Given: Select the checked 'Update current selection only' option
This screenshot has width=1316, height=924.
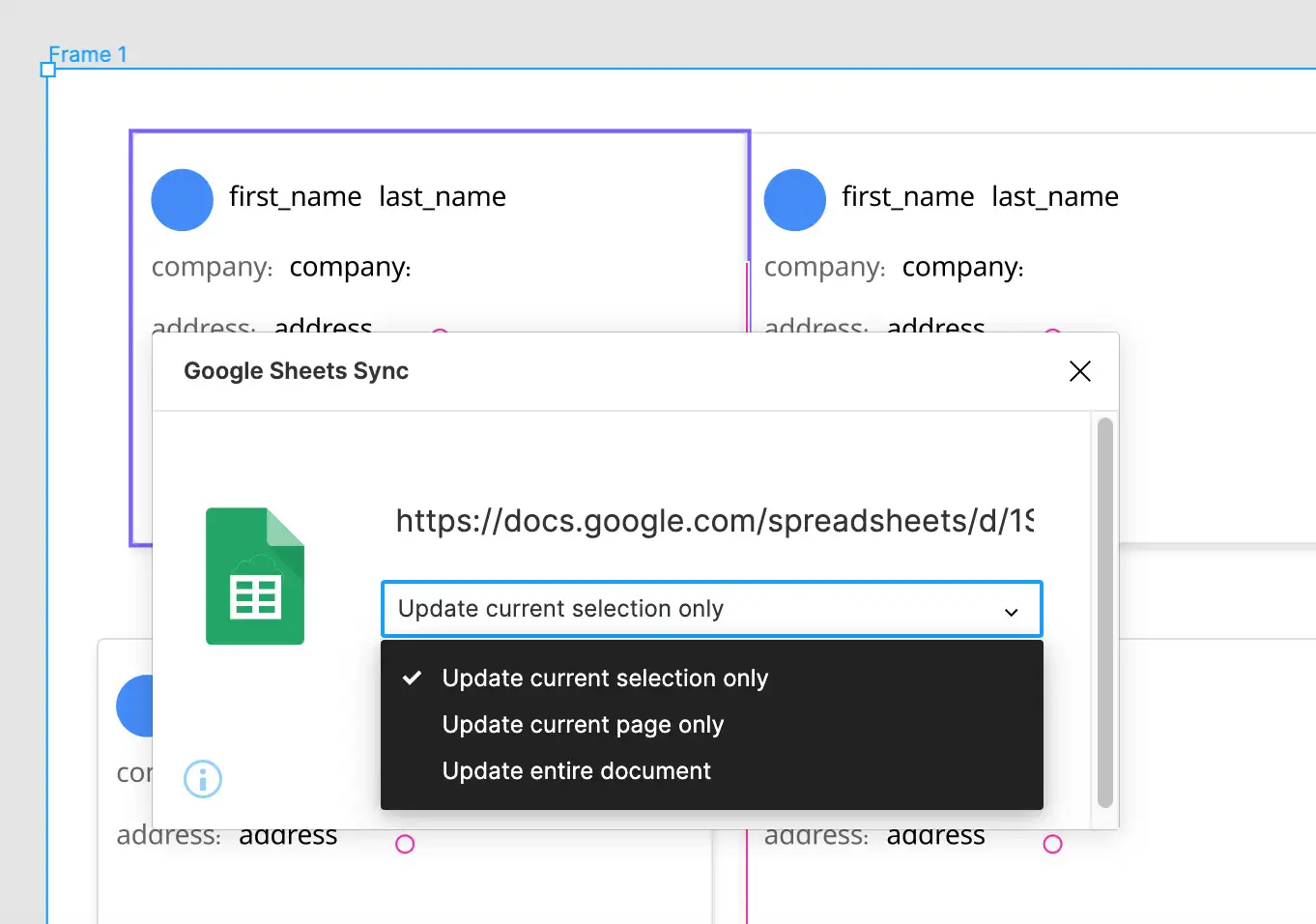Looking at the screenshot, I should point(605,678).
